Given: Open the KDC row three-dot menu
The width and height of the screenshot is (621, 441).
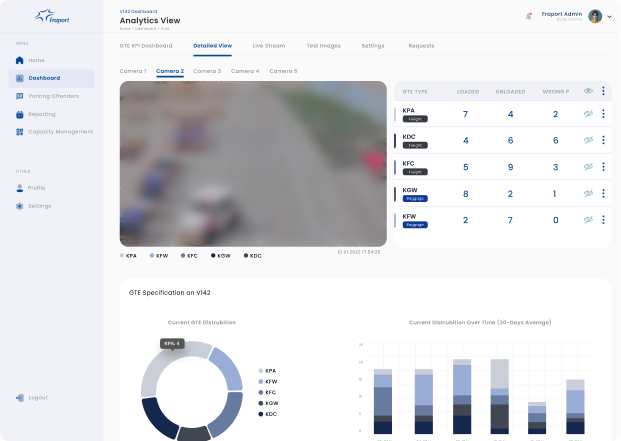Looking at the screenshot, I should click(x=603, y=140).
